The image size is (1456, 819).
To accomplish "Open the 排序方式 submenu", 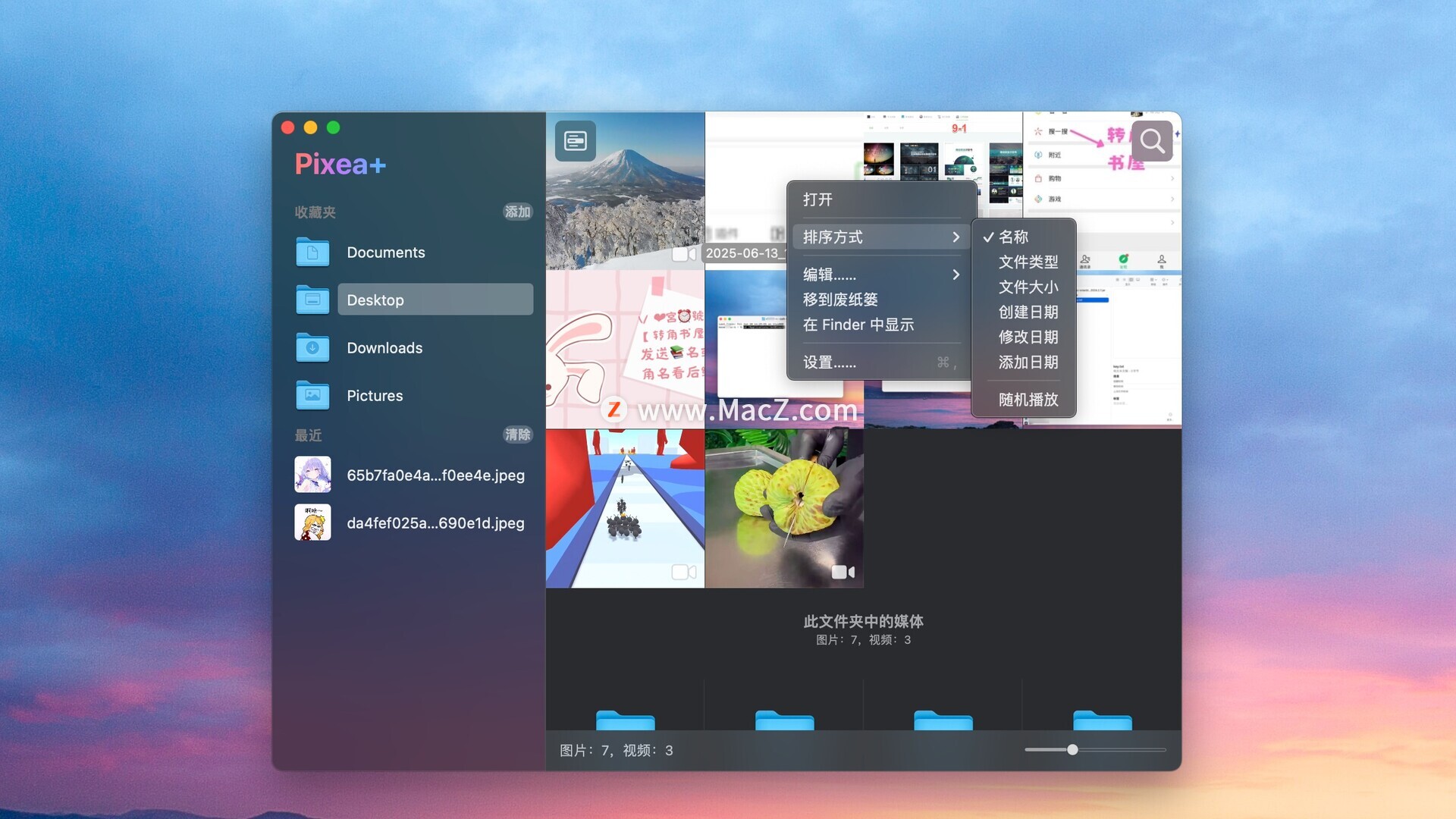I will coord(881,237).
